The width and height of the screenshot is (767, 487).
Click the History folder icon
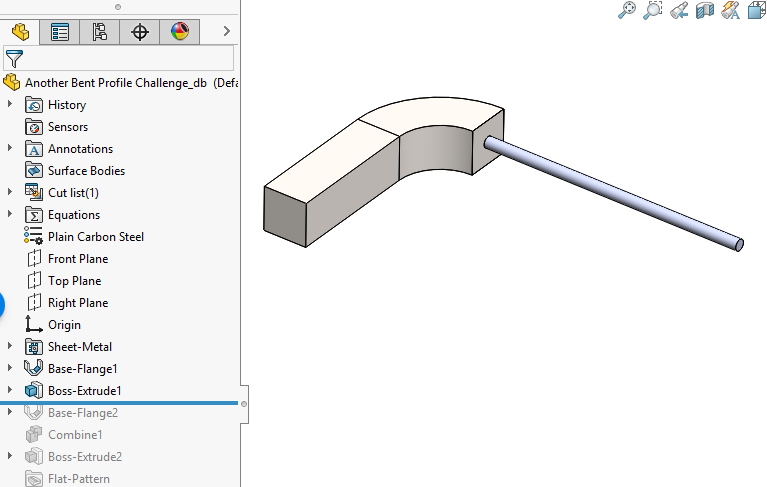point(34,105)
